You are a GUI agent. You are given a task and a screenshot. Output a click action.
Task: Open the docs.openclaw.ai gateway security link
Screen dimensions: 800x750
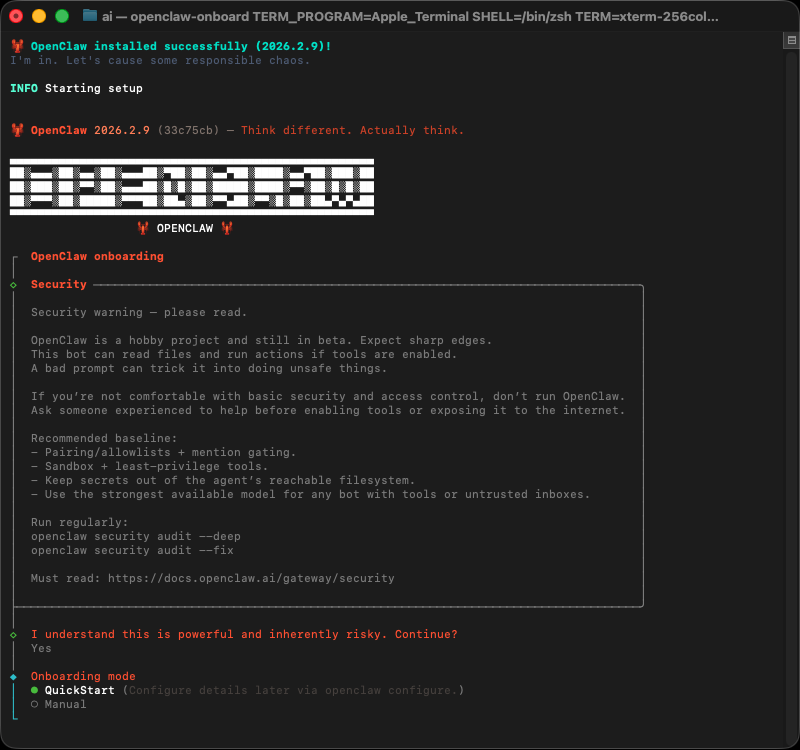coord(250,578)
